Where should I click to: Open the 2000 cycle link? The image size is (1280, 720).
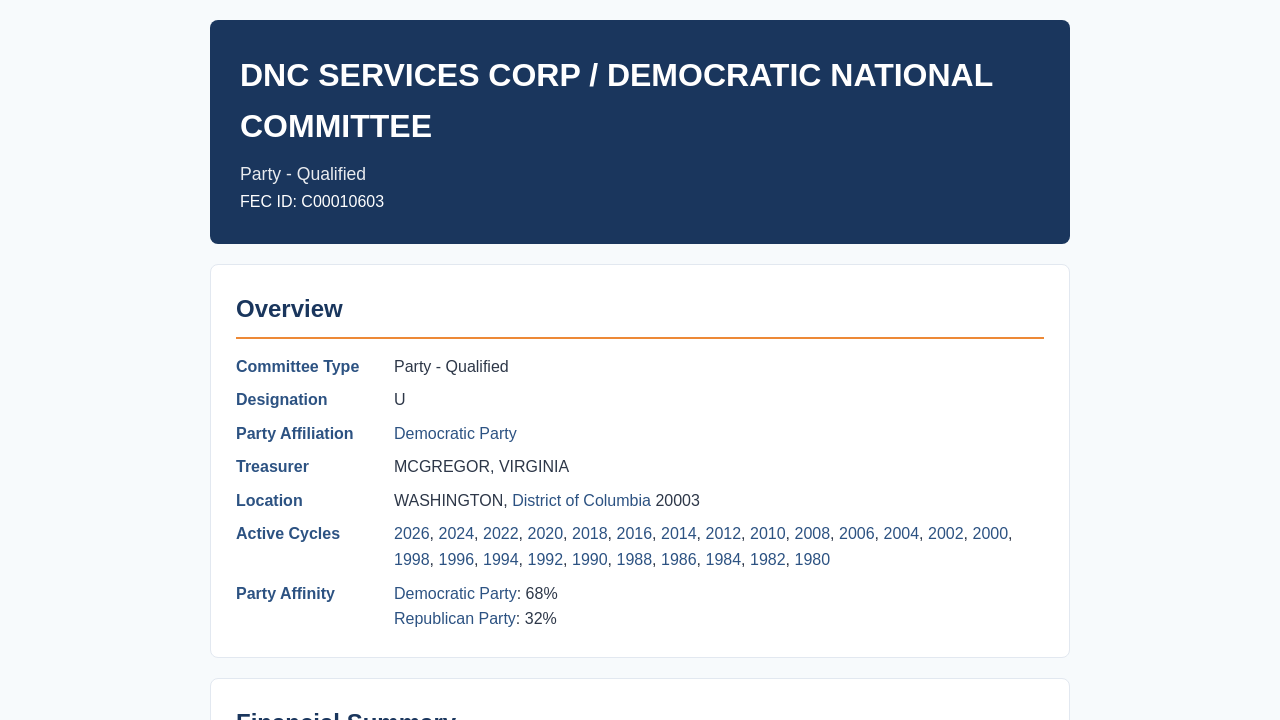(990, 534)
